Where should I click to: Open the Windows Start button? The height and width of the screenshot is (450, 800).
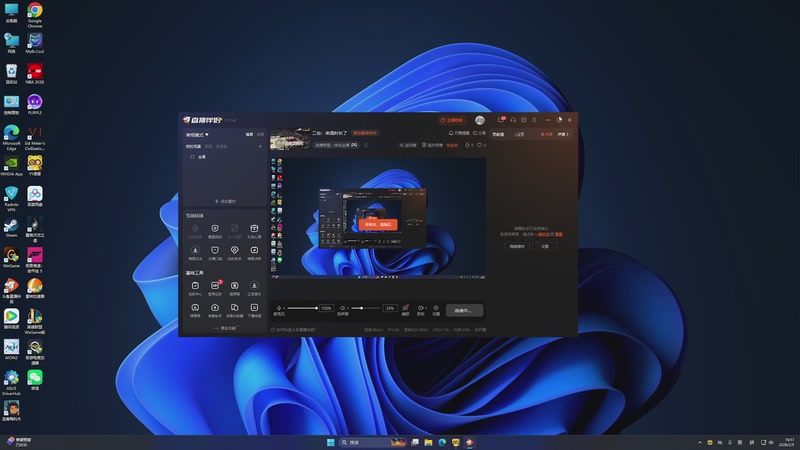(331, 442)
